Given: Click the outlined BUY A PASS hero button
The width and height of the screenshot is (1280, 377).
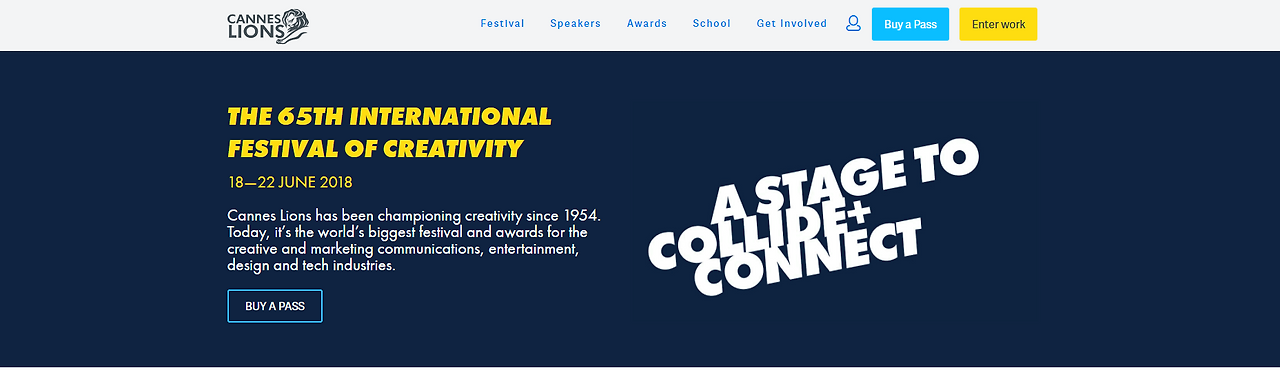Looking at the screenshot, I should point(275,306).
